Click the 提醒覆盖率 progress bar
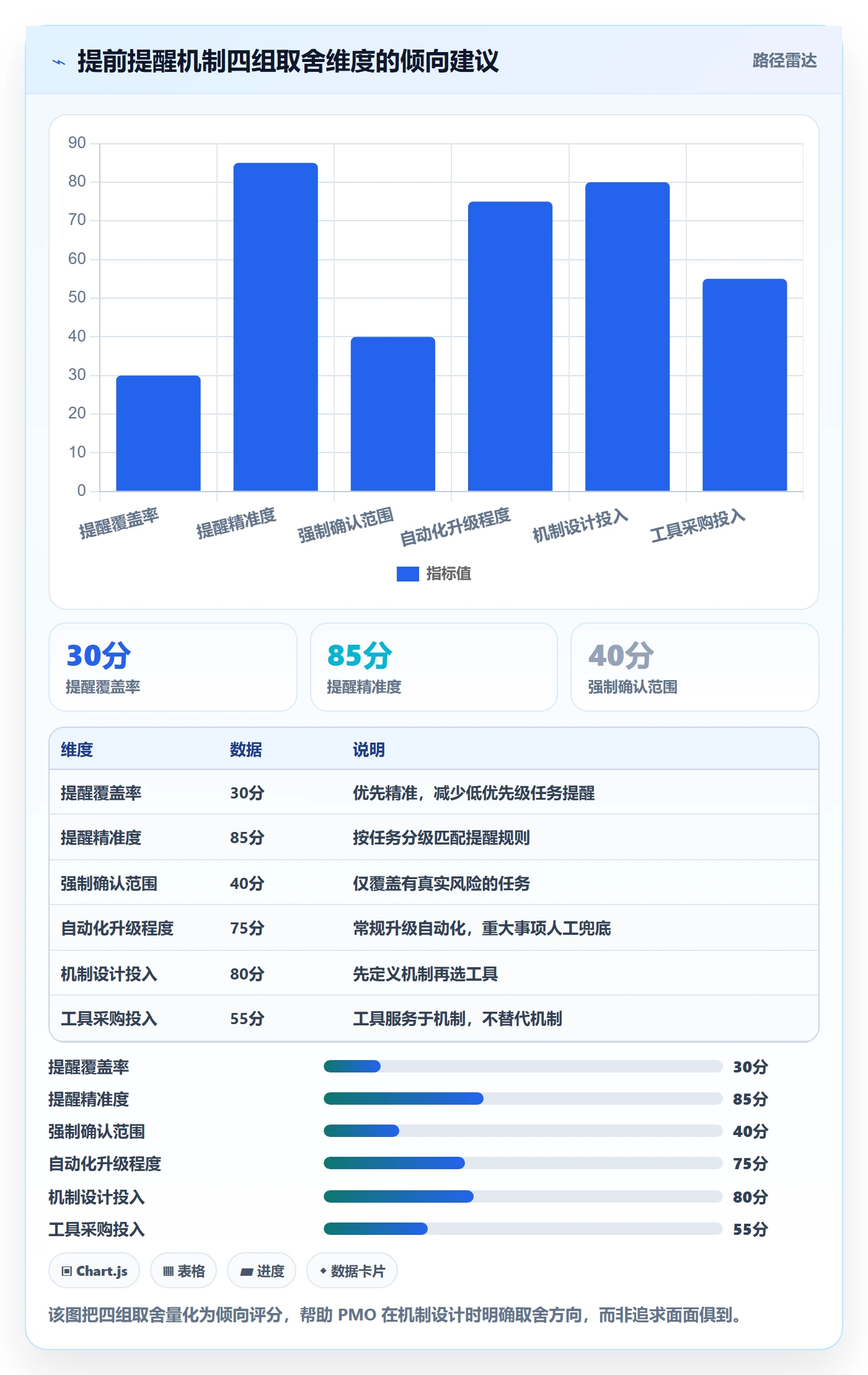Viewport: 868px width, 1375px height. pyautogui.click(x=523, y=1066)
